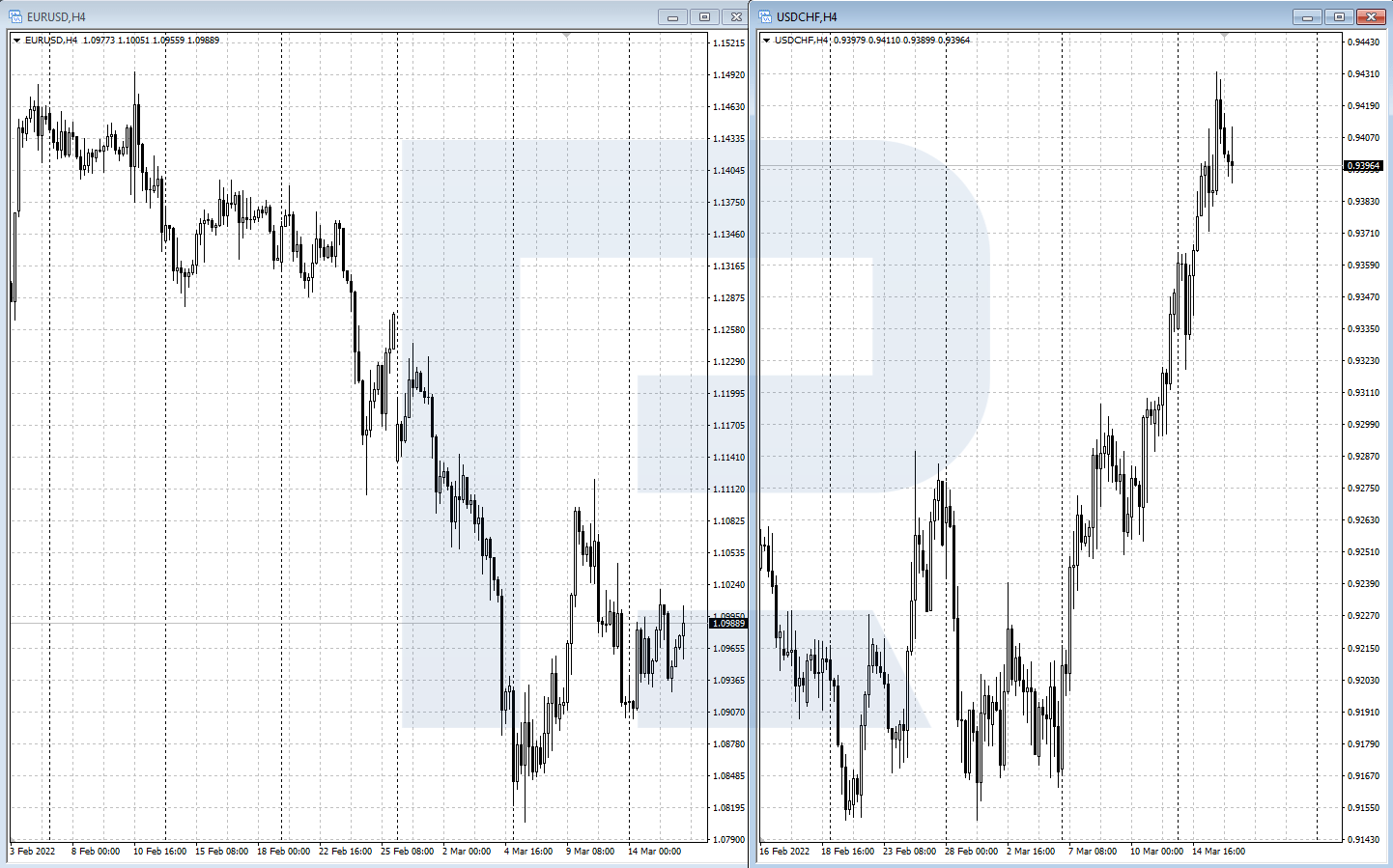The height and width of the screenshot is (868, 1393).
Task: Close the USDCHF,H4 chart window
Action: (x=1371, y=16)
